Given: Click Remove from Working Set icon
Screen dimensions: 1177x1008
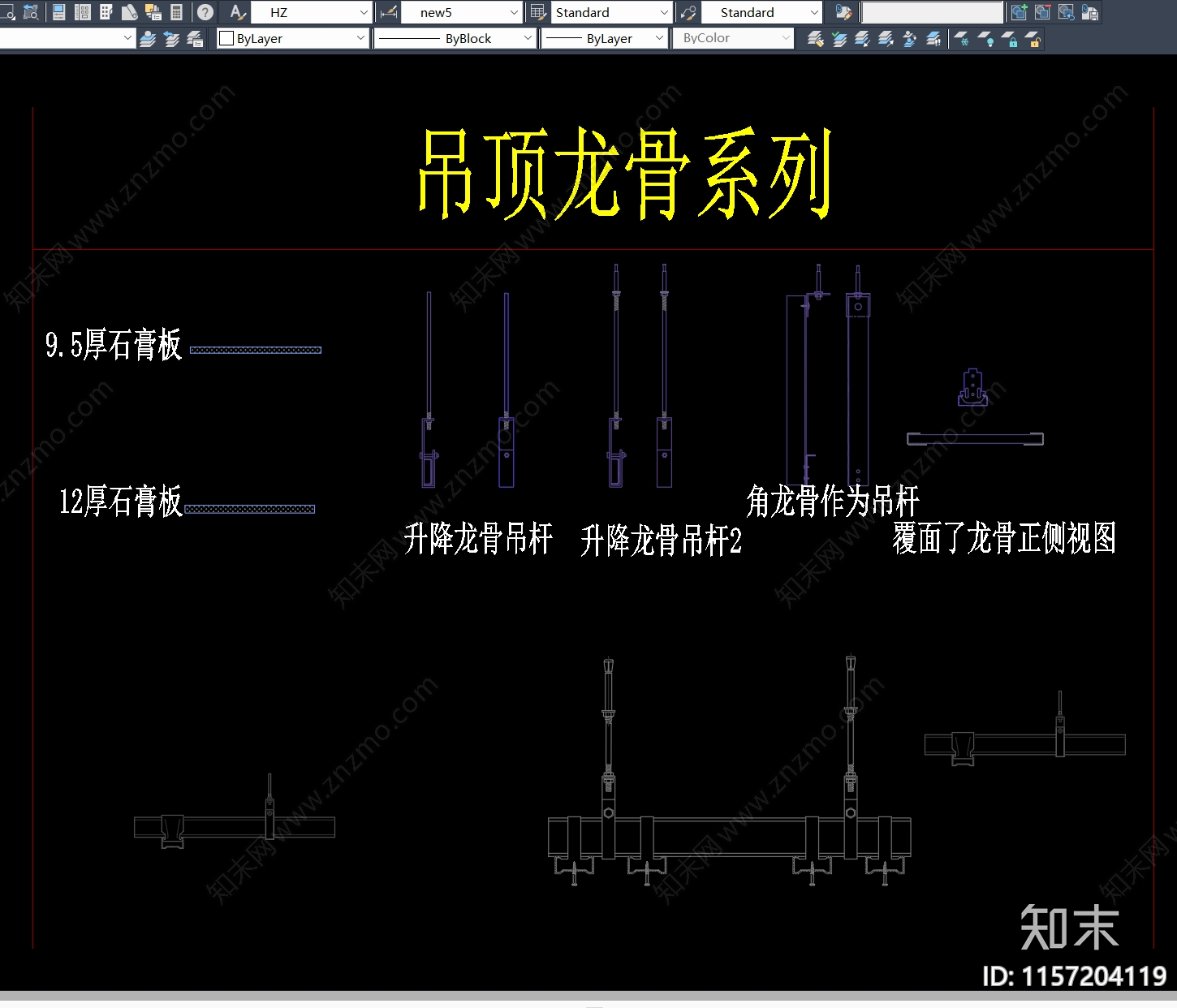Looking at the screenshot, I should pyautogui.click(x=1043, y=12).
